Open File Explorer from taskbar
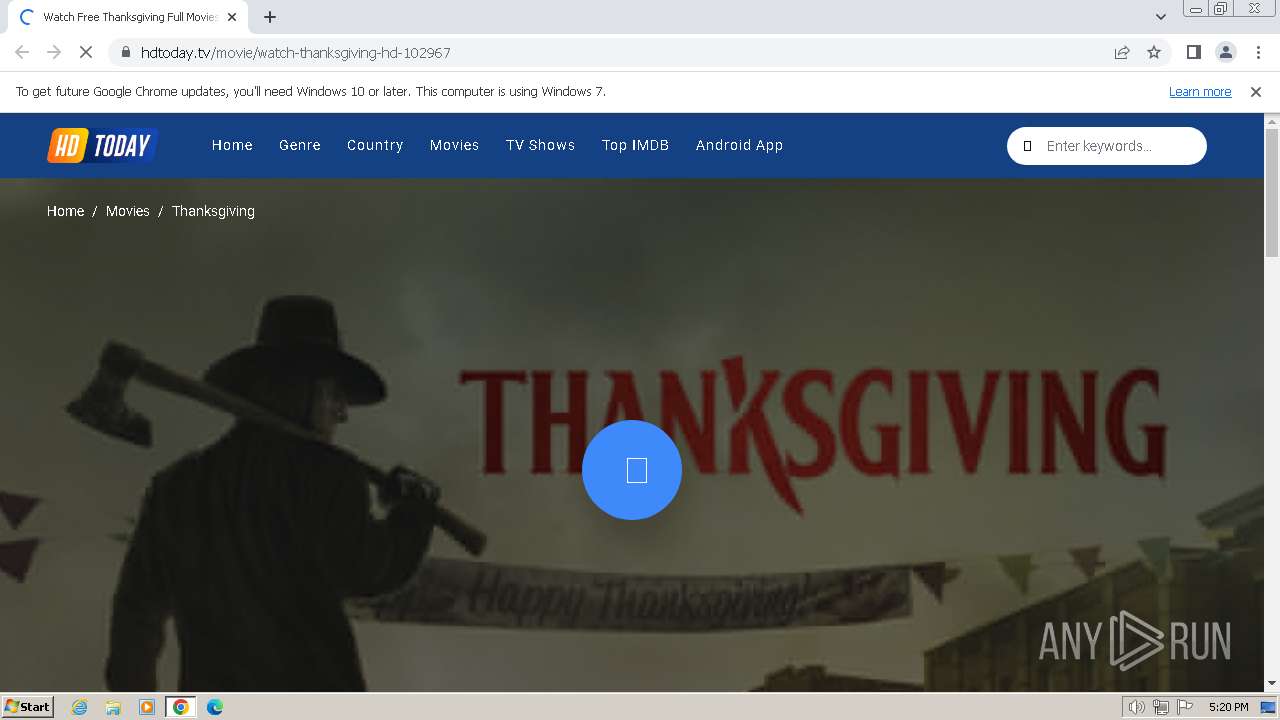 pyautogui.click(x=113, y=707)
